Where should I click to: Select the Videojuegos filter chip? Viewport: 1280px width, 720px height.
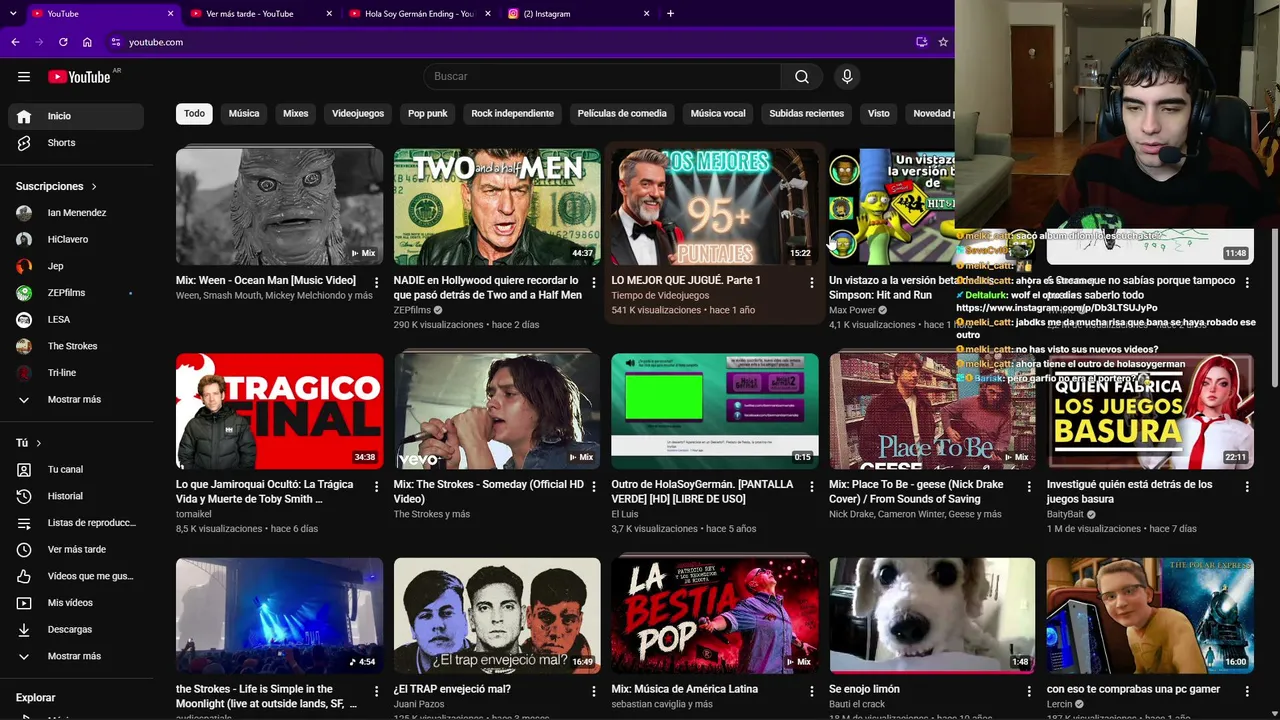tap(358, 114)
